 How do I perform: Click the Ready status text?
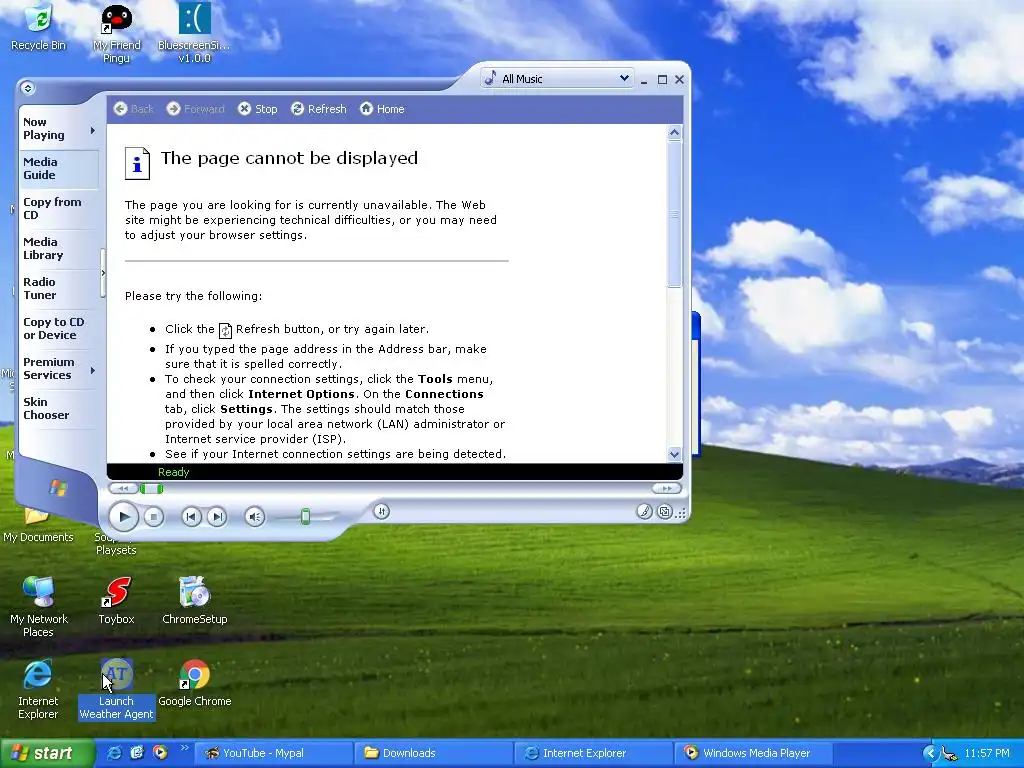(x=173, y=472)
